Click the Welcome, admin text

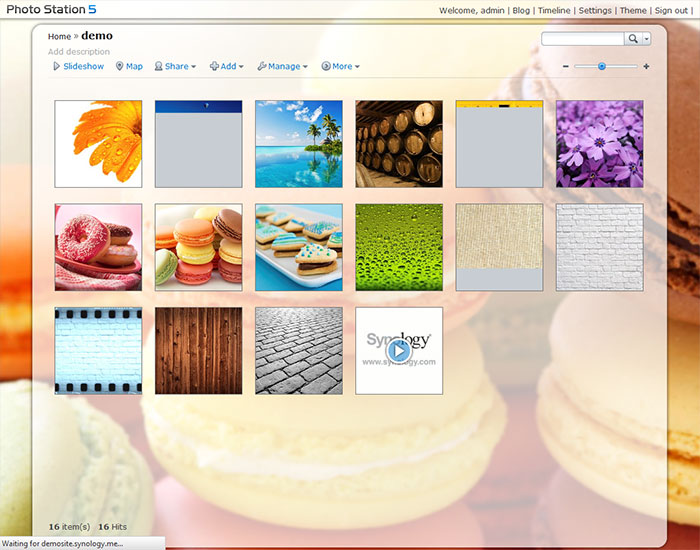(x=471, y=11)
